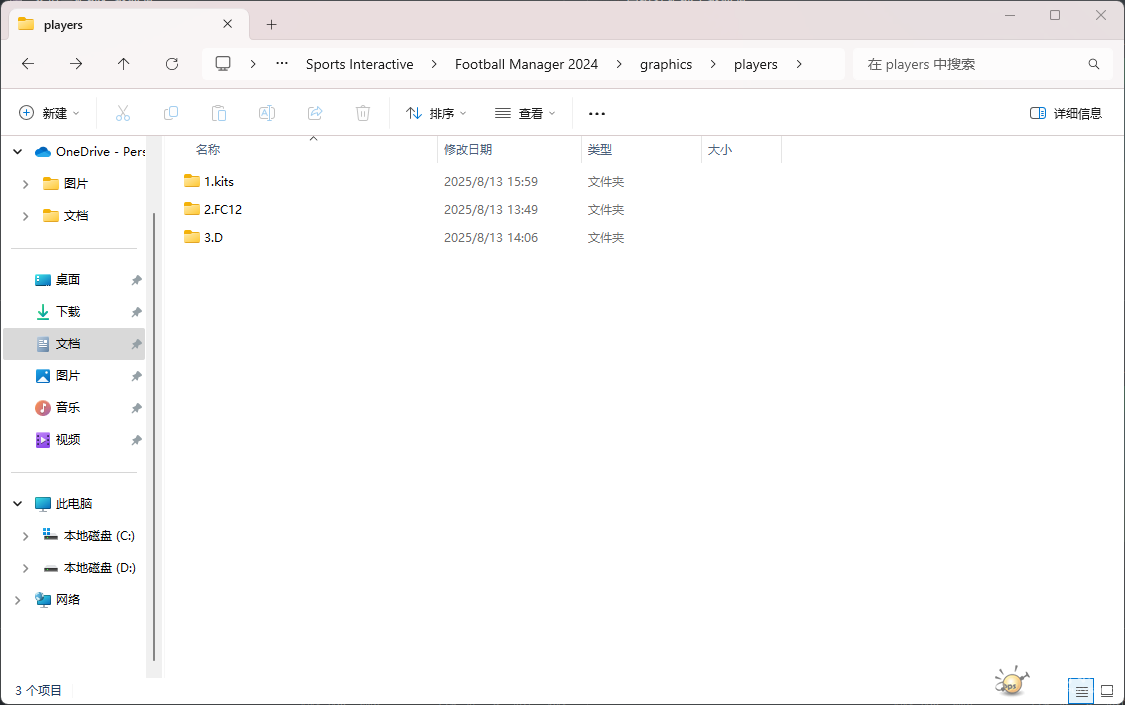Select the Rename icon

coord(267,112)
